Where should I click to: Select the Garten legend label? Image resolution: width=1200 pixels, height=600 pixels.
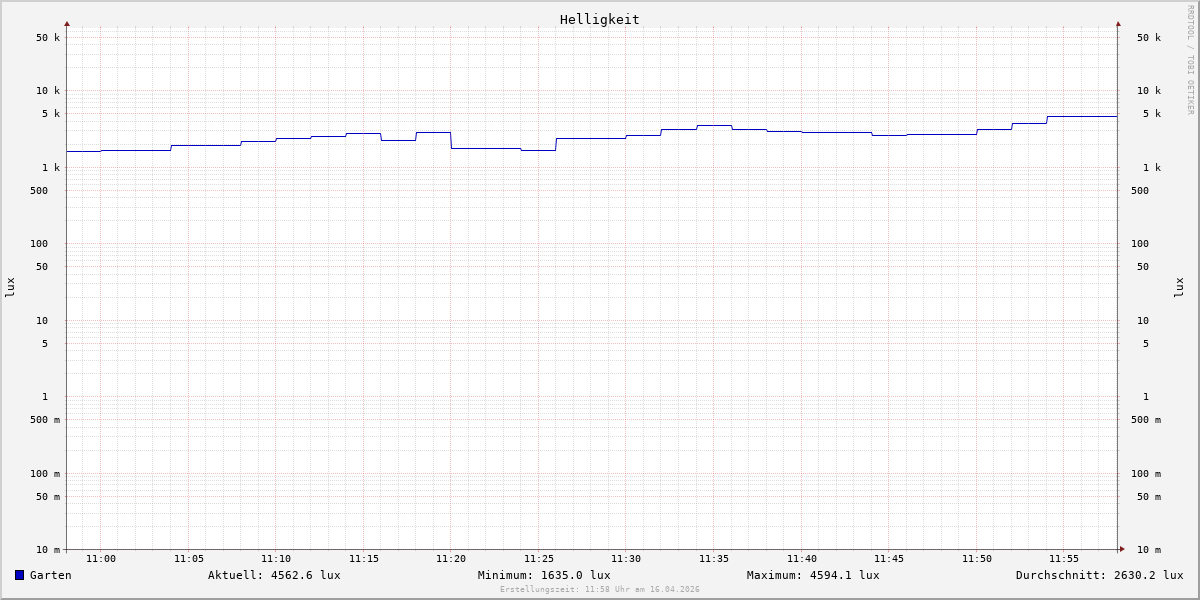point(50,575)
